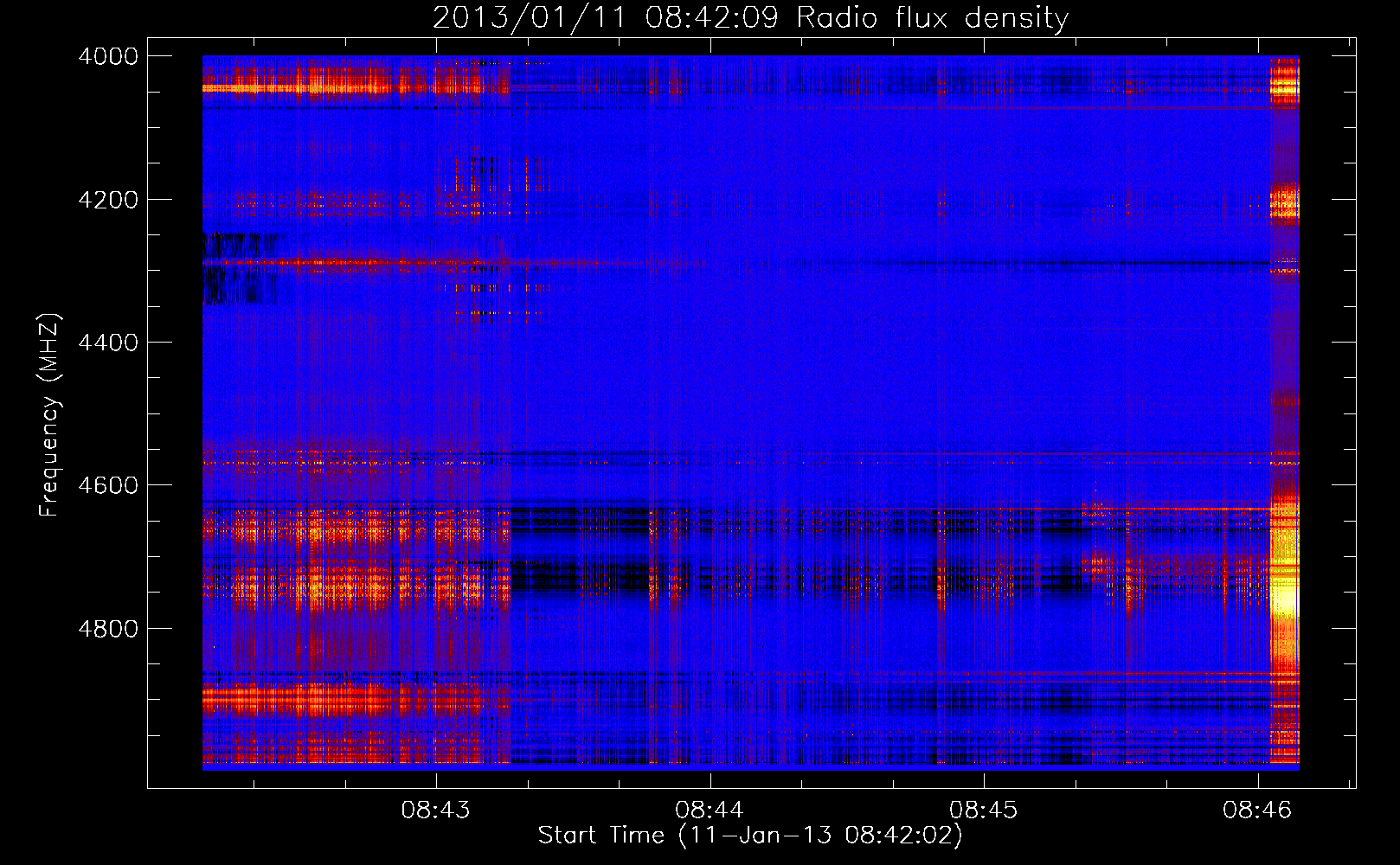Click the 08:46 time tick label
Image resolution: width=1400 pixels, height=865 pixels.
pyautogui.click(x=1257, y=810)
